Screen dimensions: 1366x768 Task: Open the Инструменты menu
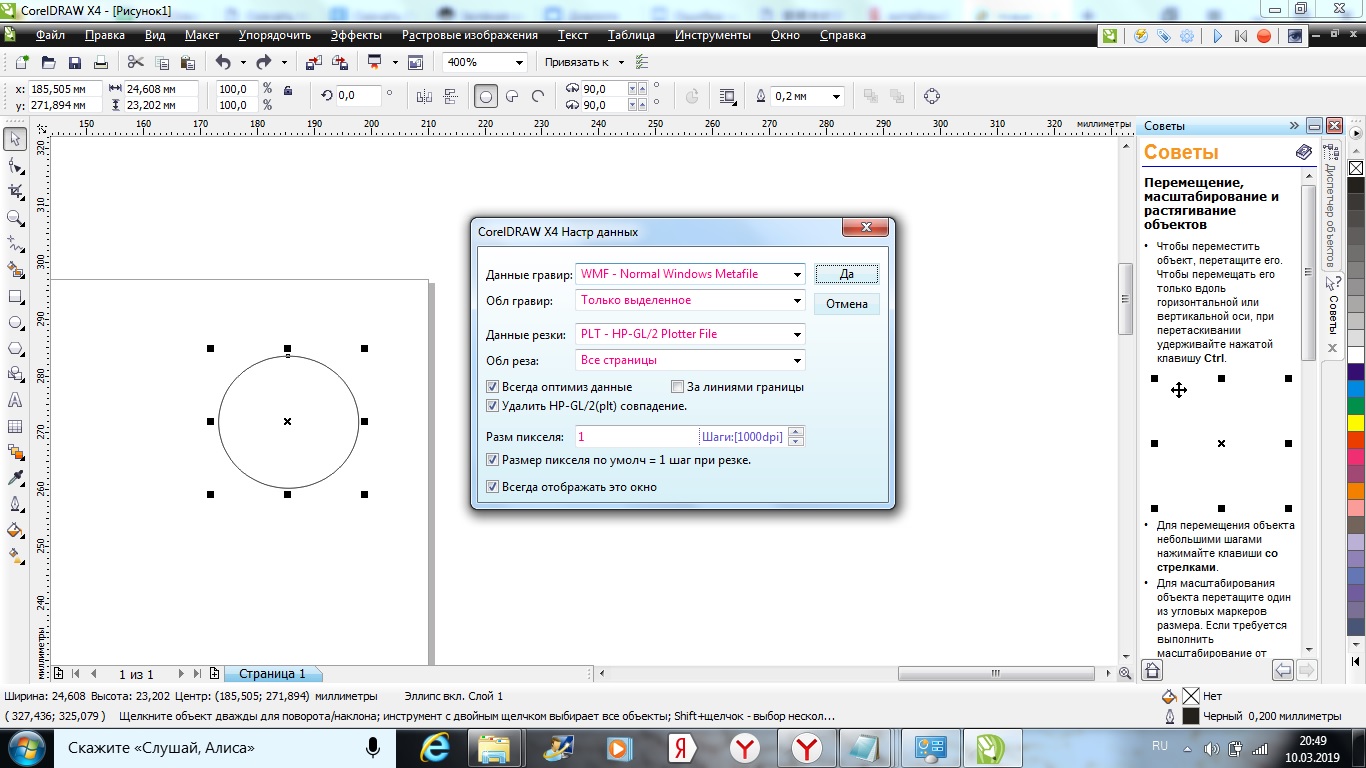713,35
